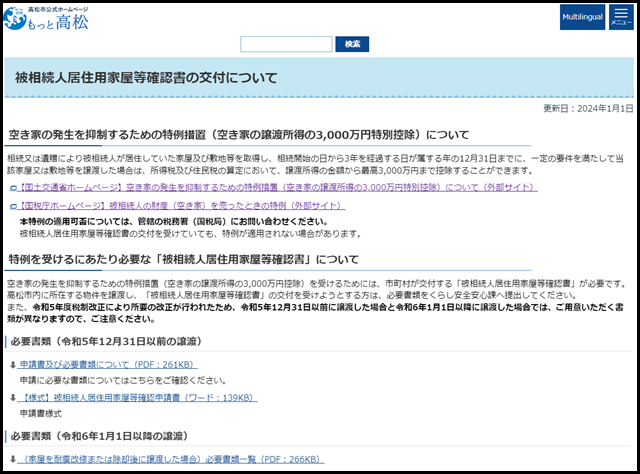Click page title 被相続人居住用家屋等確認書の交付について
Image resolution: width=640 pixels, height=474 pixels.
146,78
